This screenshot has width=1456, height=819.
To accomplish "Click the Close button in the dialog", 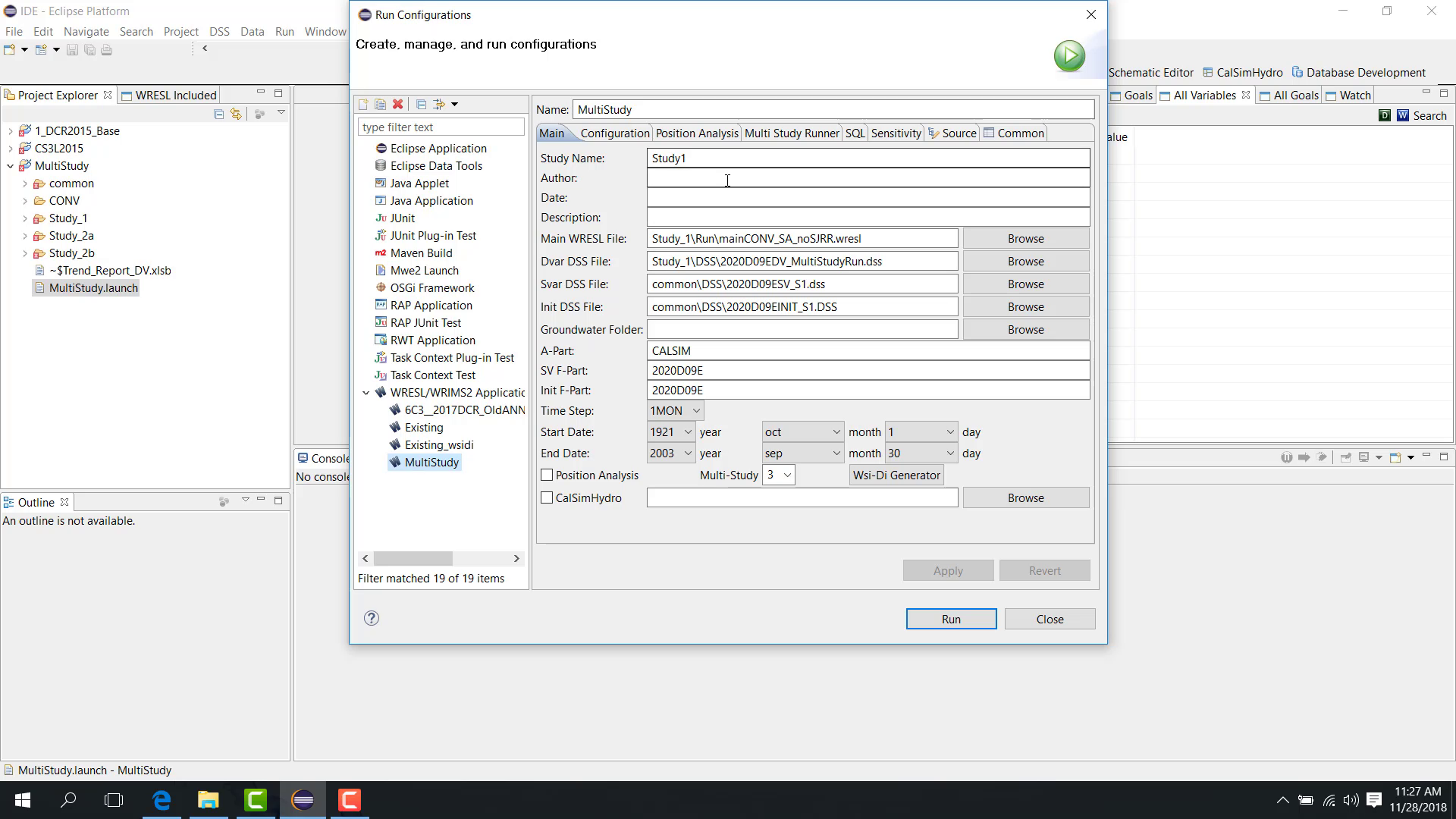I will click(1050, 619).
